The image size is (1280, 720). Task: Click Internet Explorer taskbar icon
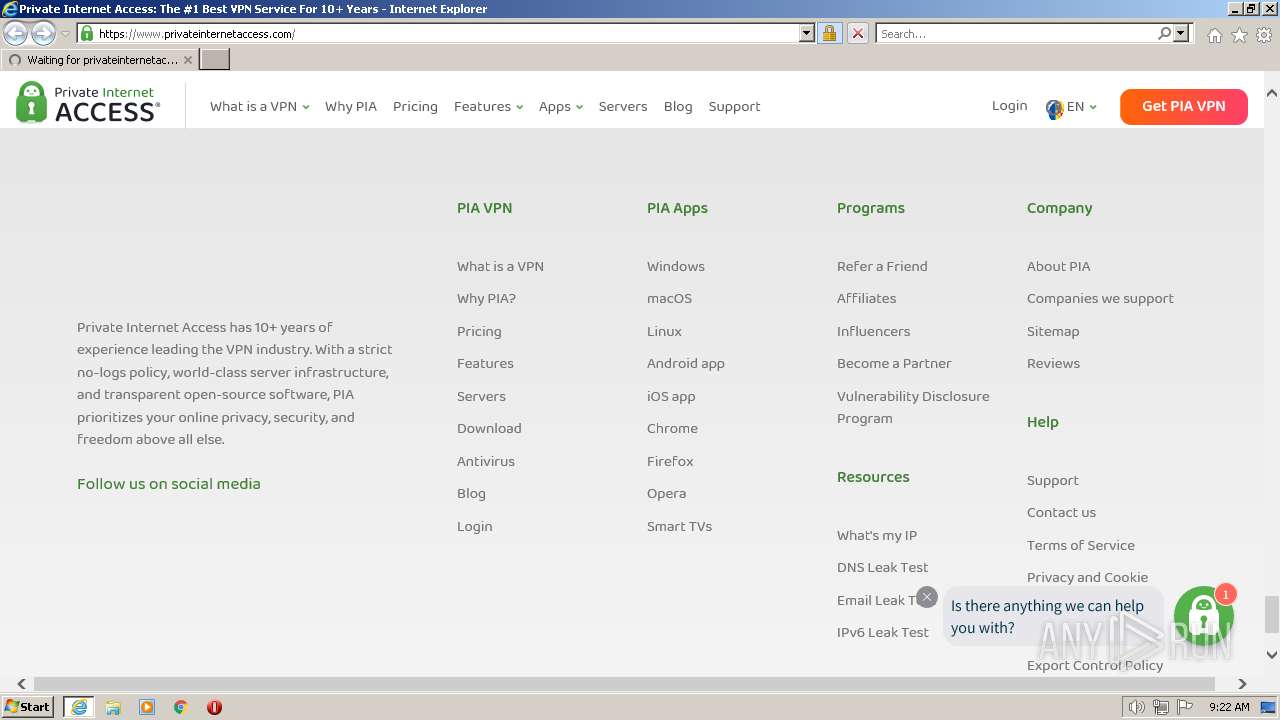click(79, 707)
